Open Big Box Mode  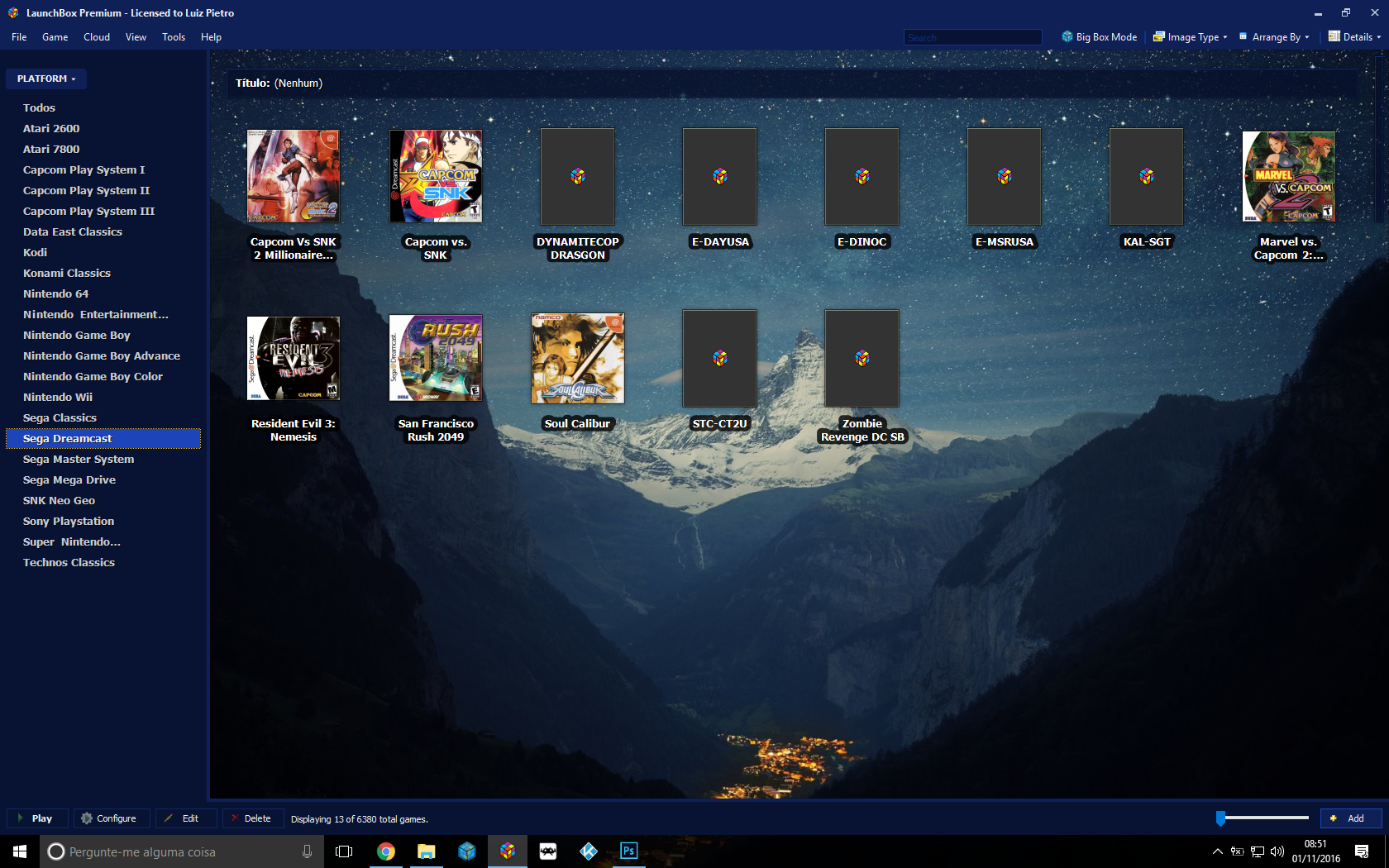1100,37
